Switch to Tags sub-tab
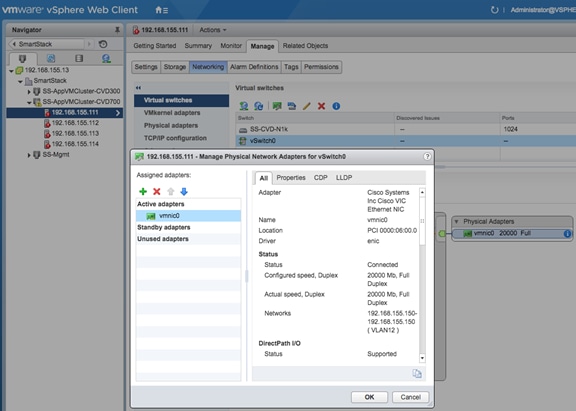Screen dimensions: 576x411 click(291, 67)
